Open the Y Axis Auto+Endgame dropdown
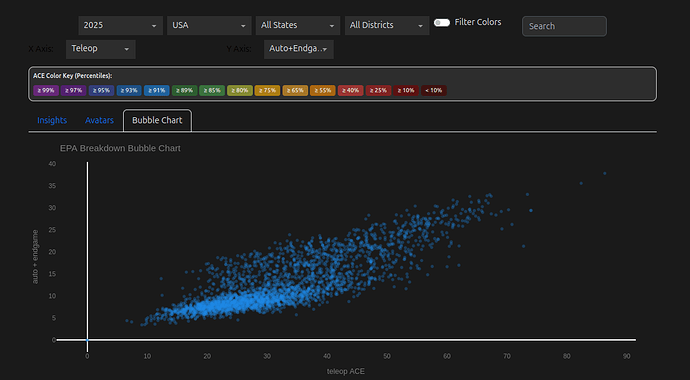The width and height of the screenshot is (690, 380). click(x=299, y=49)
